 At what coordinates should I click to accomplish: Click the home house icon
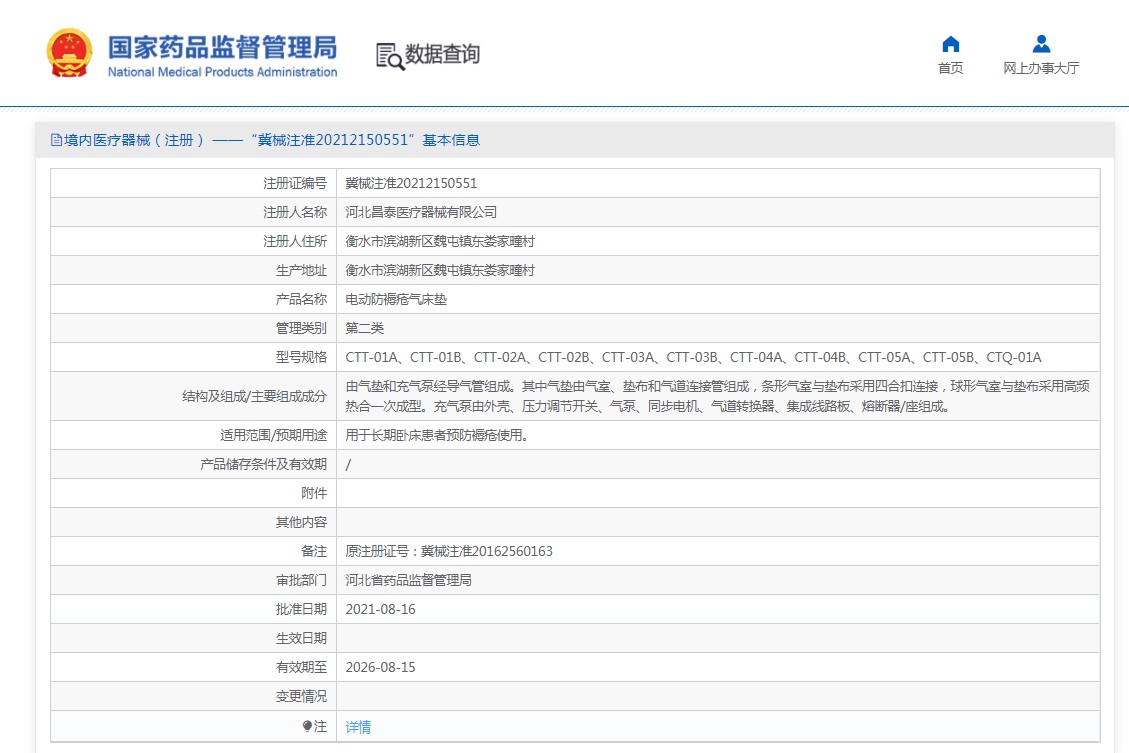pos(951,44)
